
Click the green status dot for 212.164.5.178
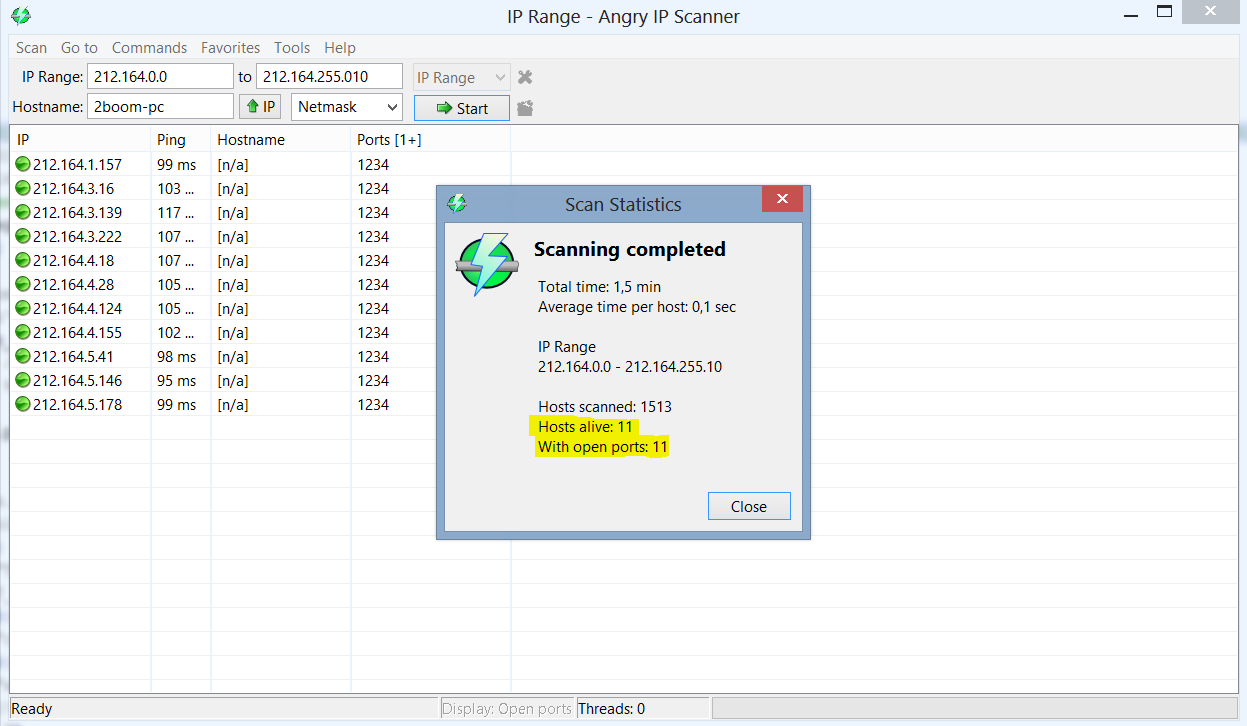tap(23, 404)
